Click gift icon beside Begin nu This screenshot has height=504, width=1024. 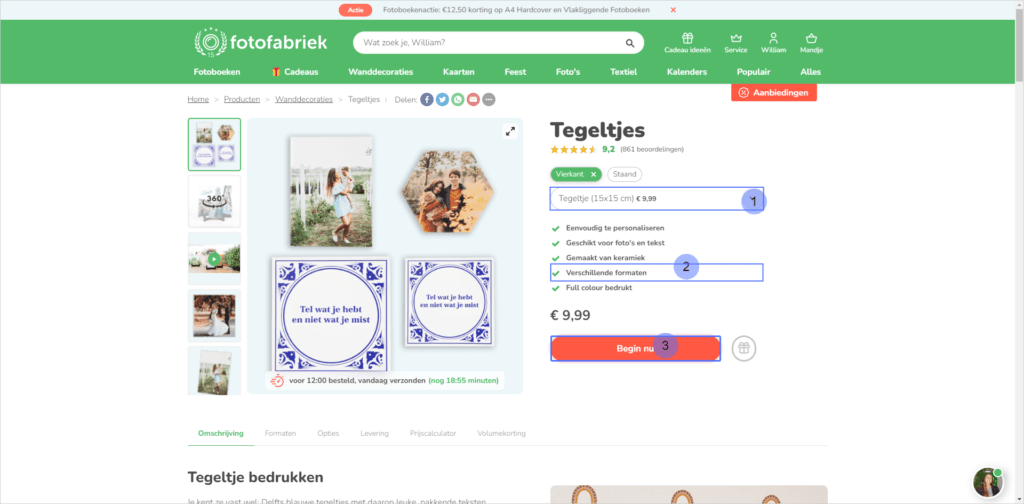coord(744,349)
